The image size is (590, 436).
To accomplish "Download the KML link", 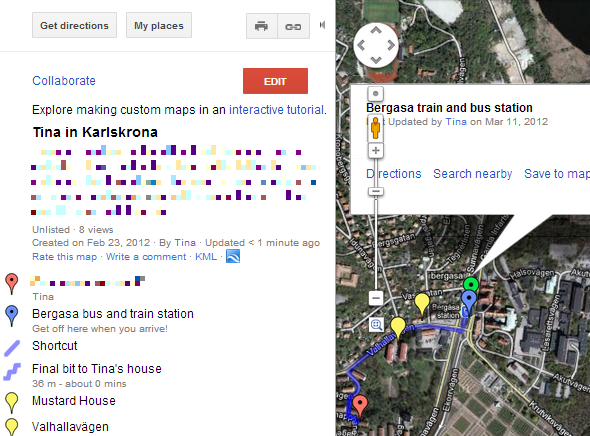I will pyautogui.click(x=206, y=257).
